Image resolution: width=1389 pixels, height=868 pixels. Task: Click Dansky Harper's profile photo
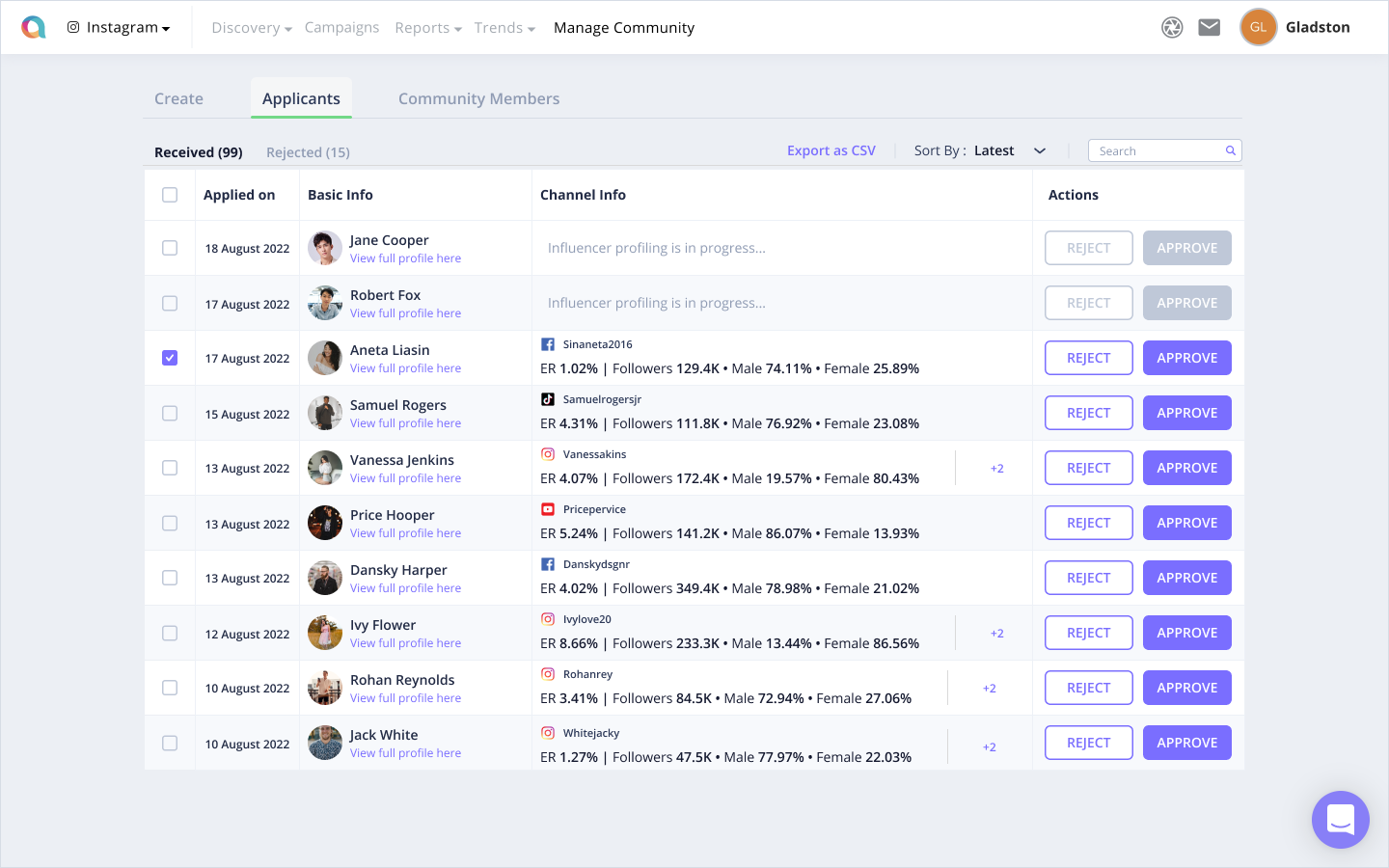click(325, 578)
